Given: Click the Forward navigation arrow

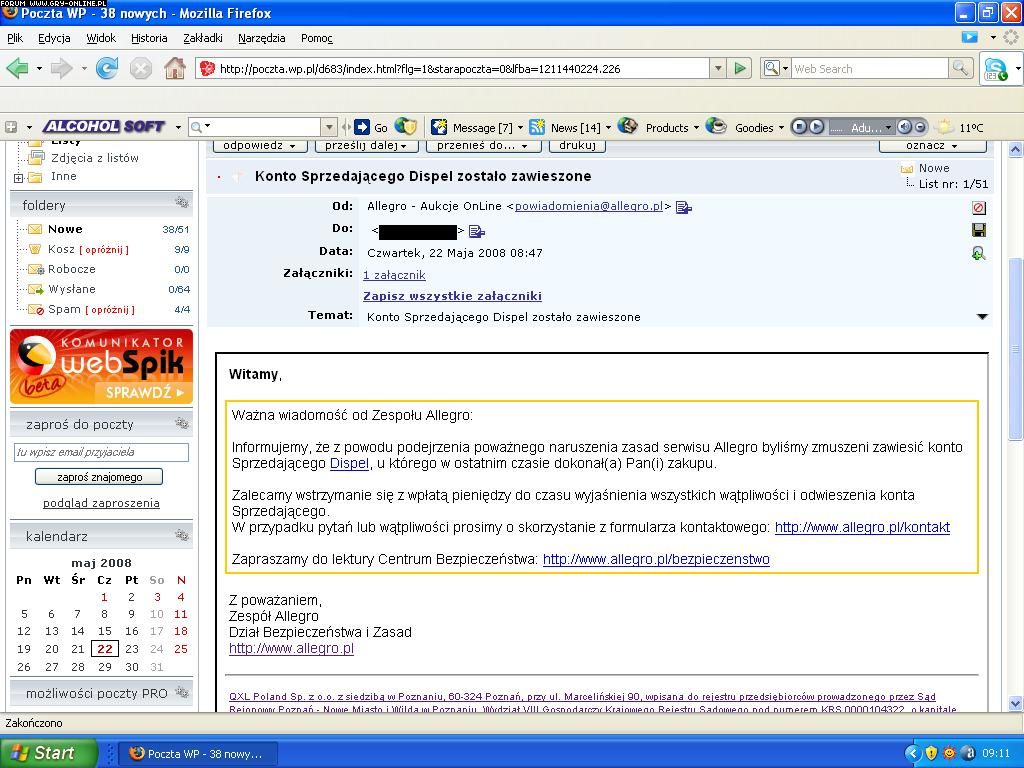Looking at the screenshot, I should [61, 69].
